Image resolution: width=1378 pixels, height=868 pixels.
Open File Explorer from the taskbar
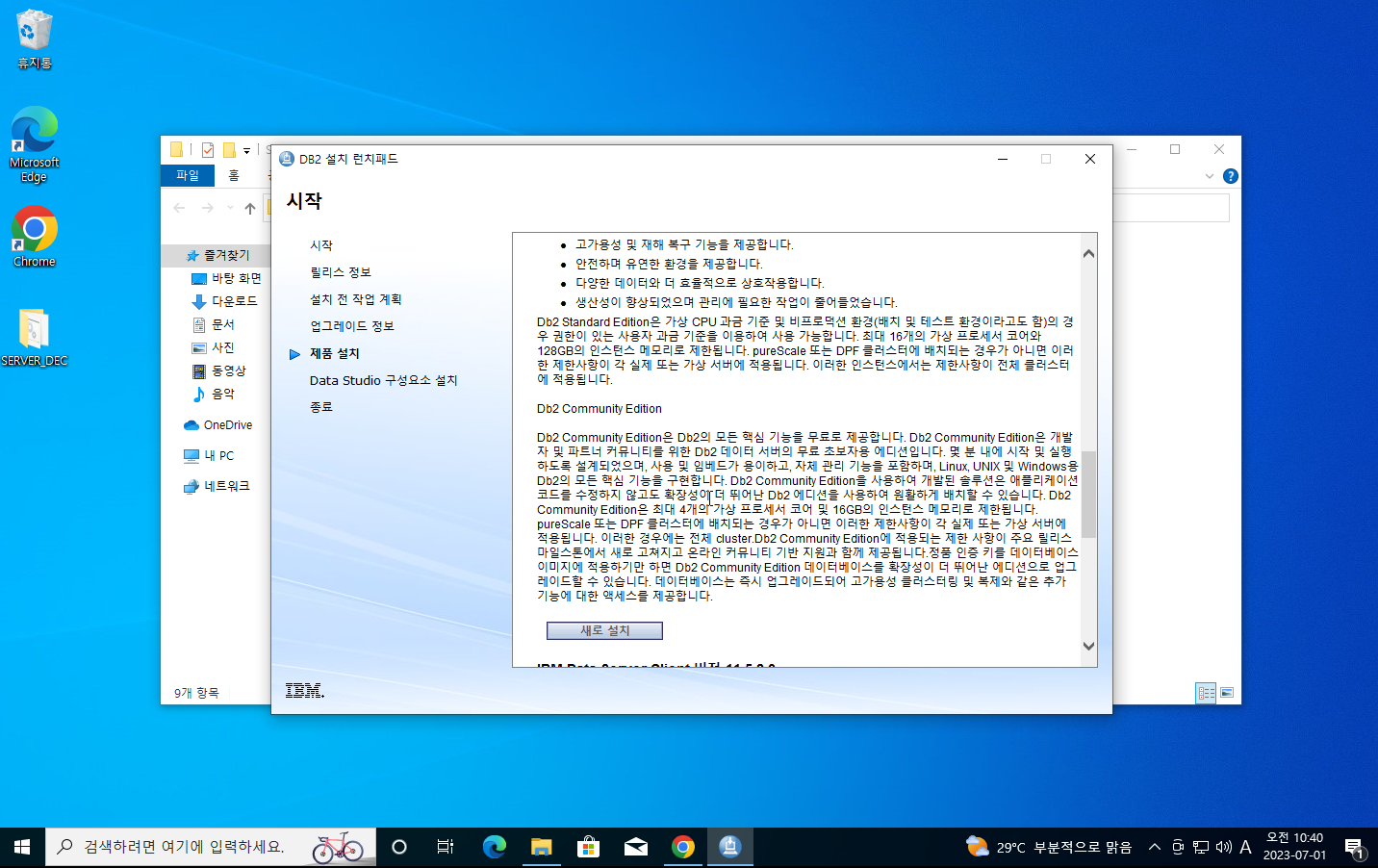[x=541, y=847]
